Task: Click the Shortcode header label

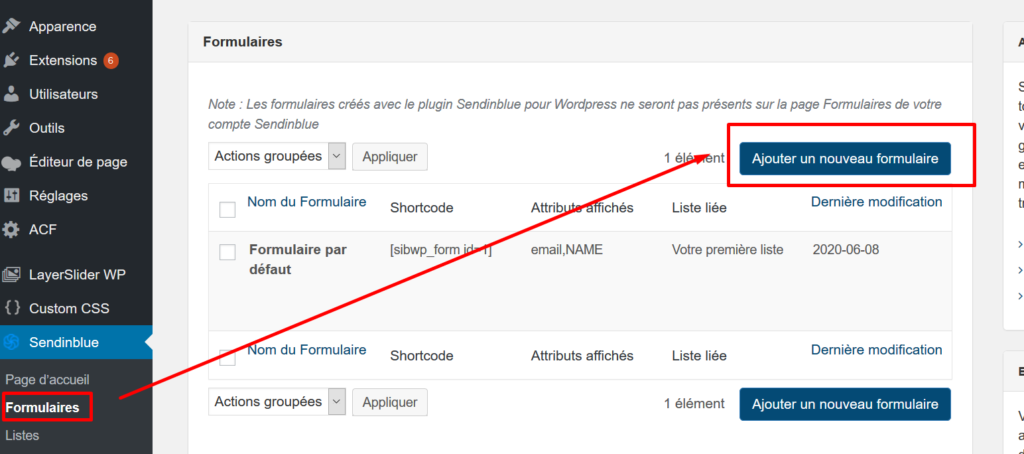Action: [421, 208]
